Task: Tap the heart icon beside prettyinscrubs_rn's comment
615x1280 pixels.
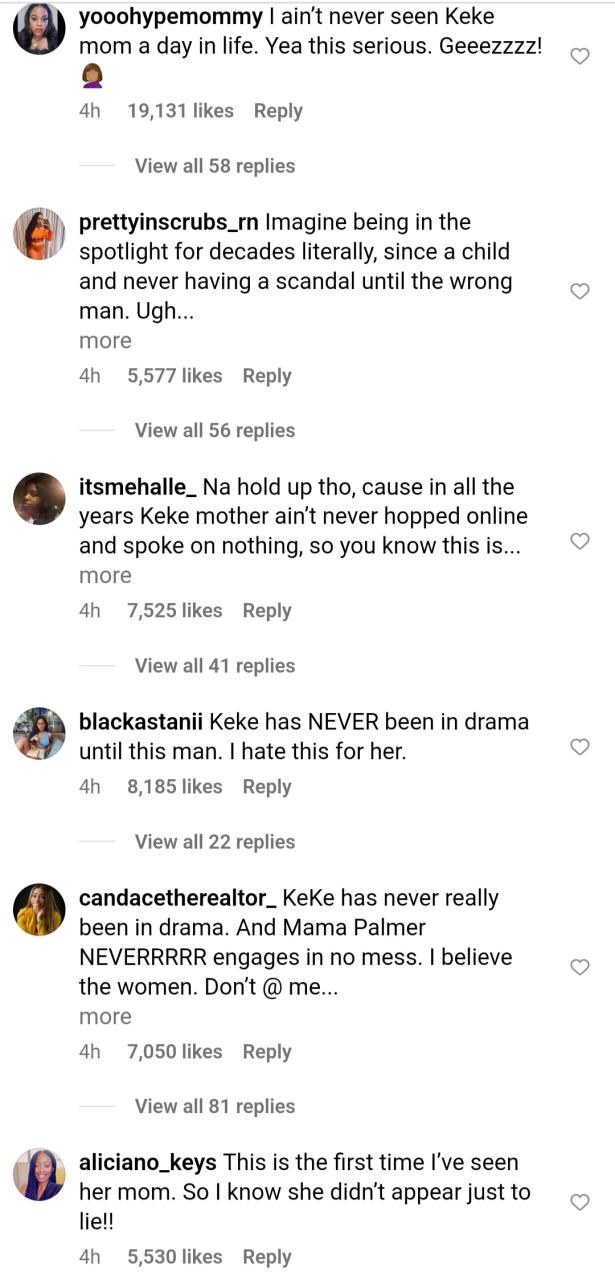Action: click(x=580, y=291)
